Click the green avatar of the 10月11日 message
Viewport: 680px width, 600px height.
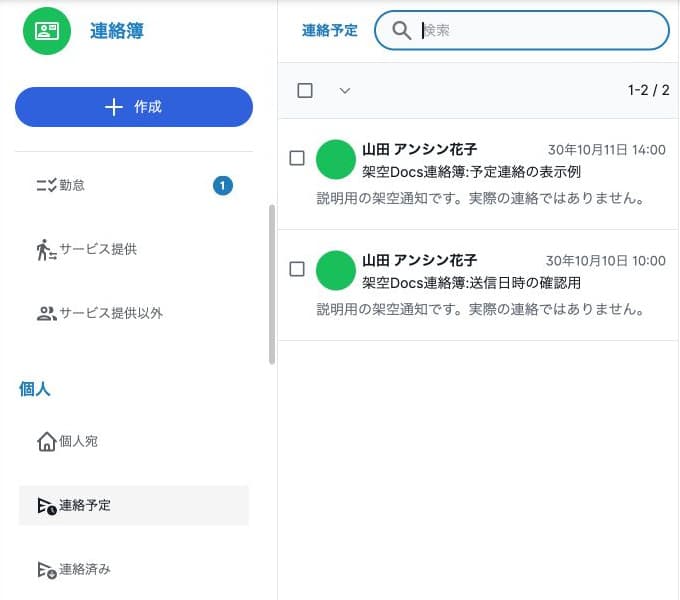coord(336,160)
